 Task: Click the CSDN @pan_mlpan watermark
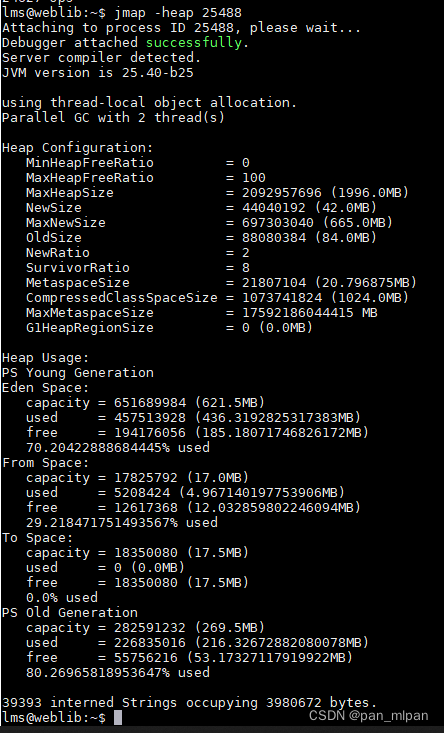[368, 716]
